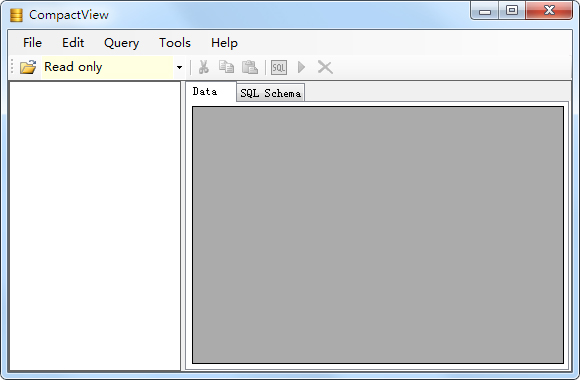Run the query with the play arrow
The image size is (580, 380).
[x=301, y=67]
